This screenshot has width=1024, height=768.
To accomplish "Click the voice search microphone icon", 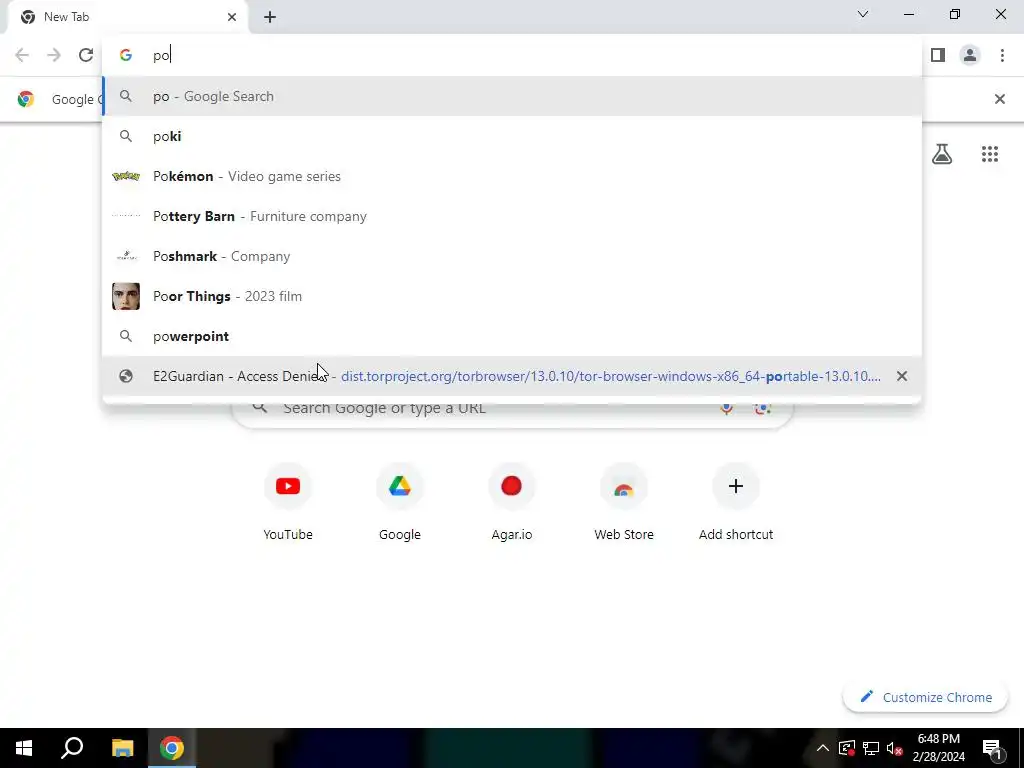I will click(x=726, y=408).
